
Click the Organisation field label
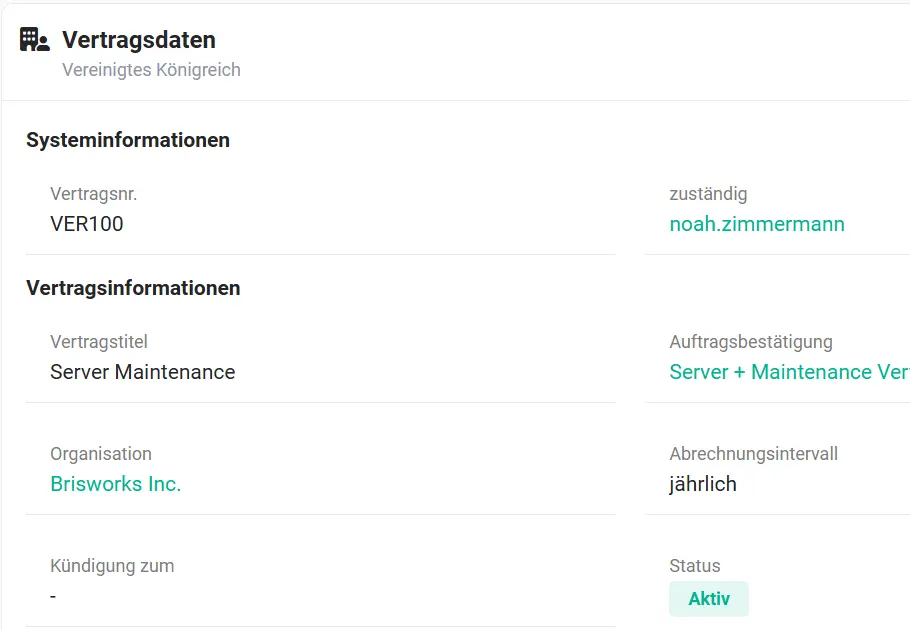[101, 454]
